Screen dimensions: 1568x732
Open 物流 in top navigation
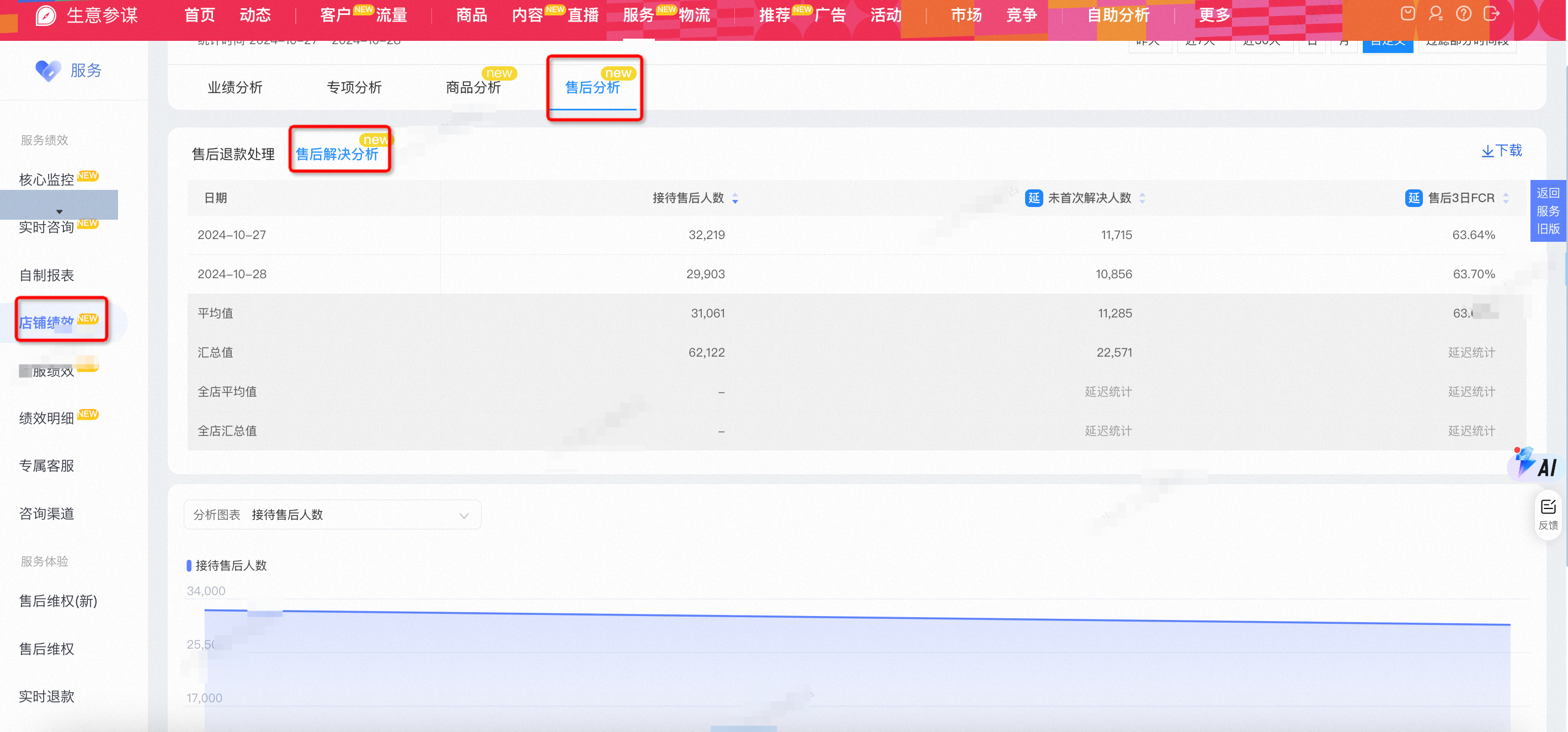pyautogui.click(x=695, y=15)
